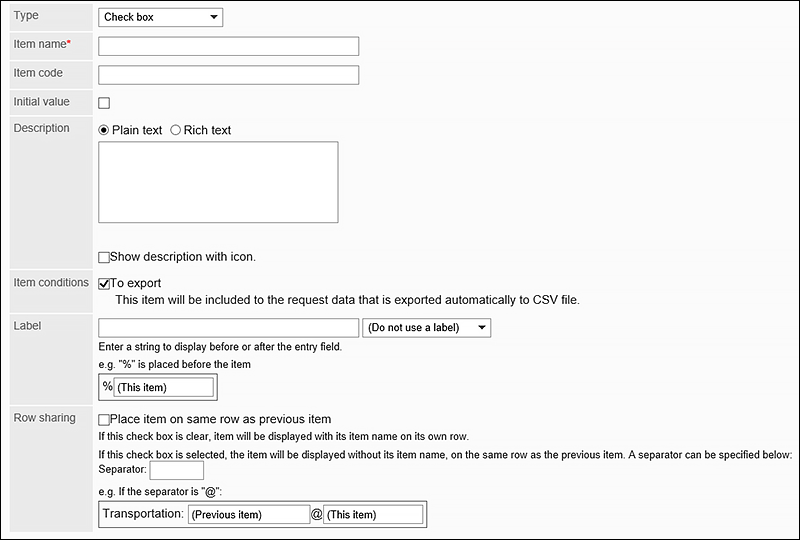Click the 'Enter a string to display' hint
Viewport: 800px width, 540px height.
click(220, 347)
